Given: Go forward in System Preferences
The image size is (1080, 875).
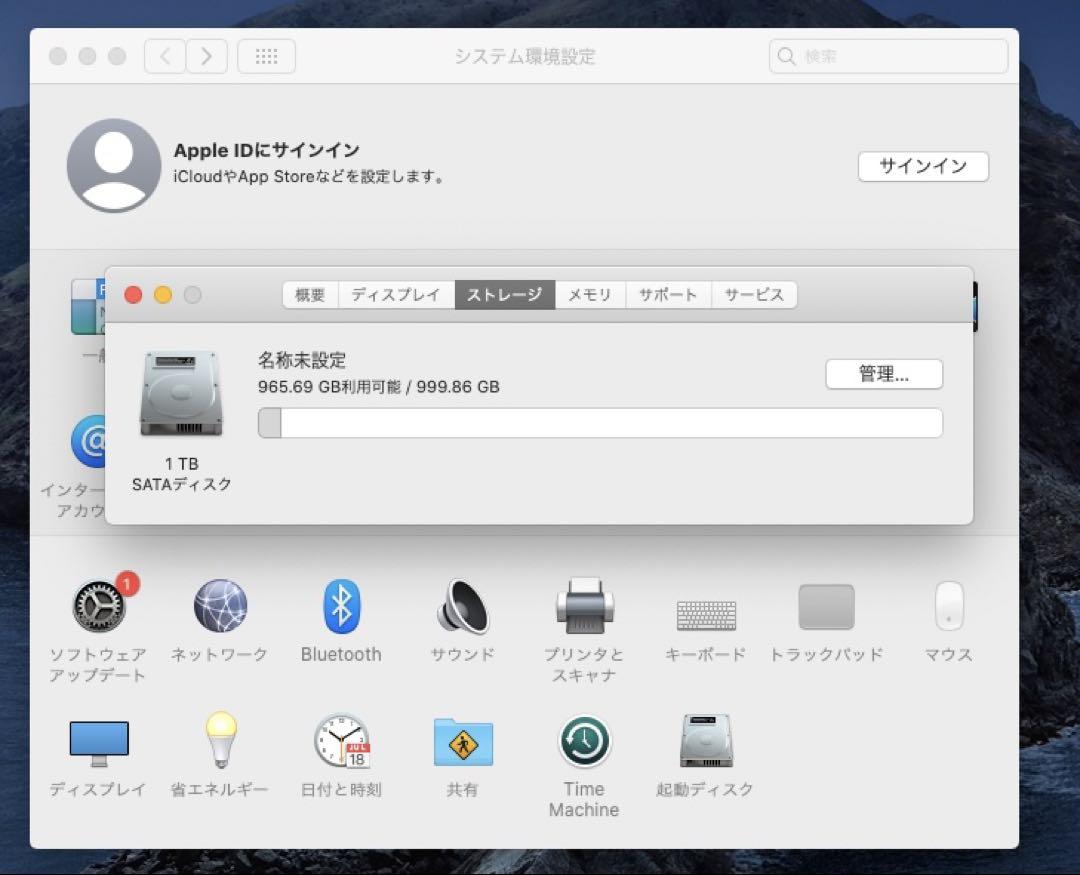Looking at the screenshot, I should [206, 56].
